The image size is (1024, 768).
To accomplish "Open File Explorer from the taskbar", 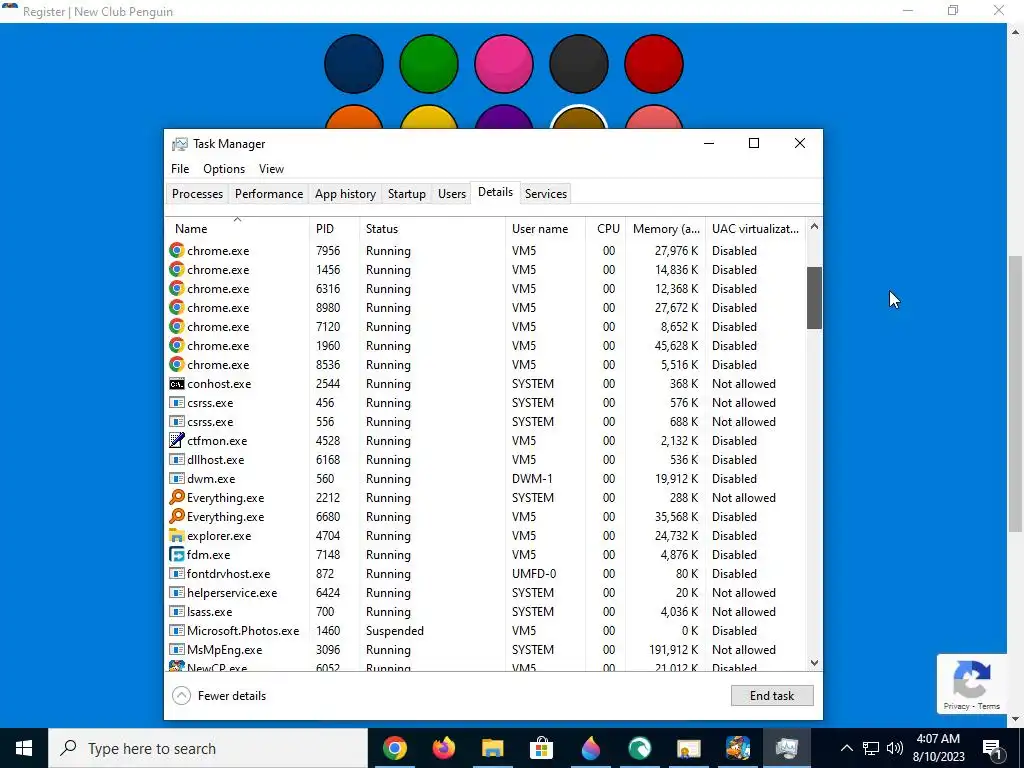I will click(492, 748).
